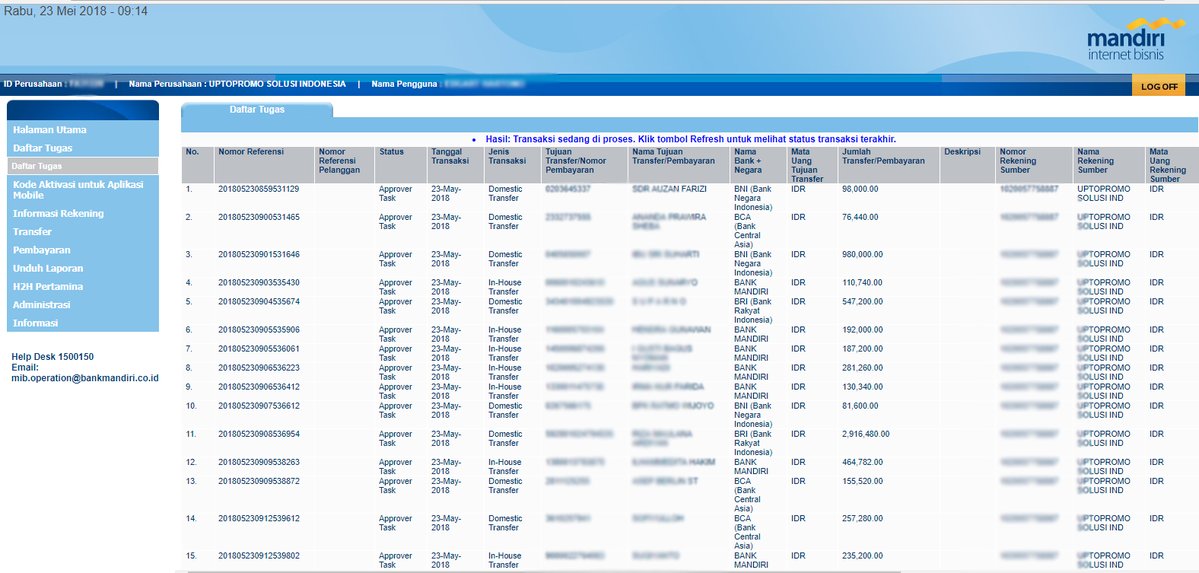The width and height of the screenshot is (1199, 573).
Task: Click amount 257,280.00 in row 14
Action: pos(863,519)
